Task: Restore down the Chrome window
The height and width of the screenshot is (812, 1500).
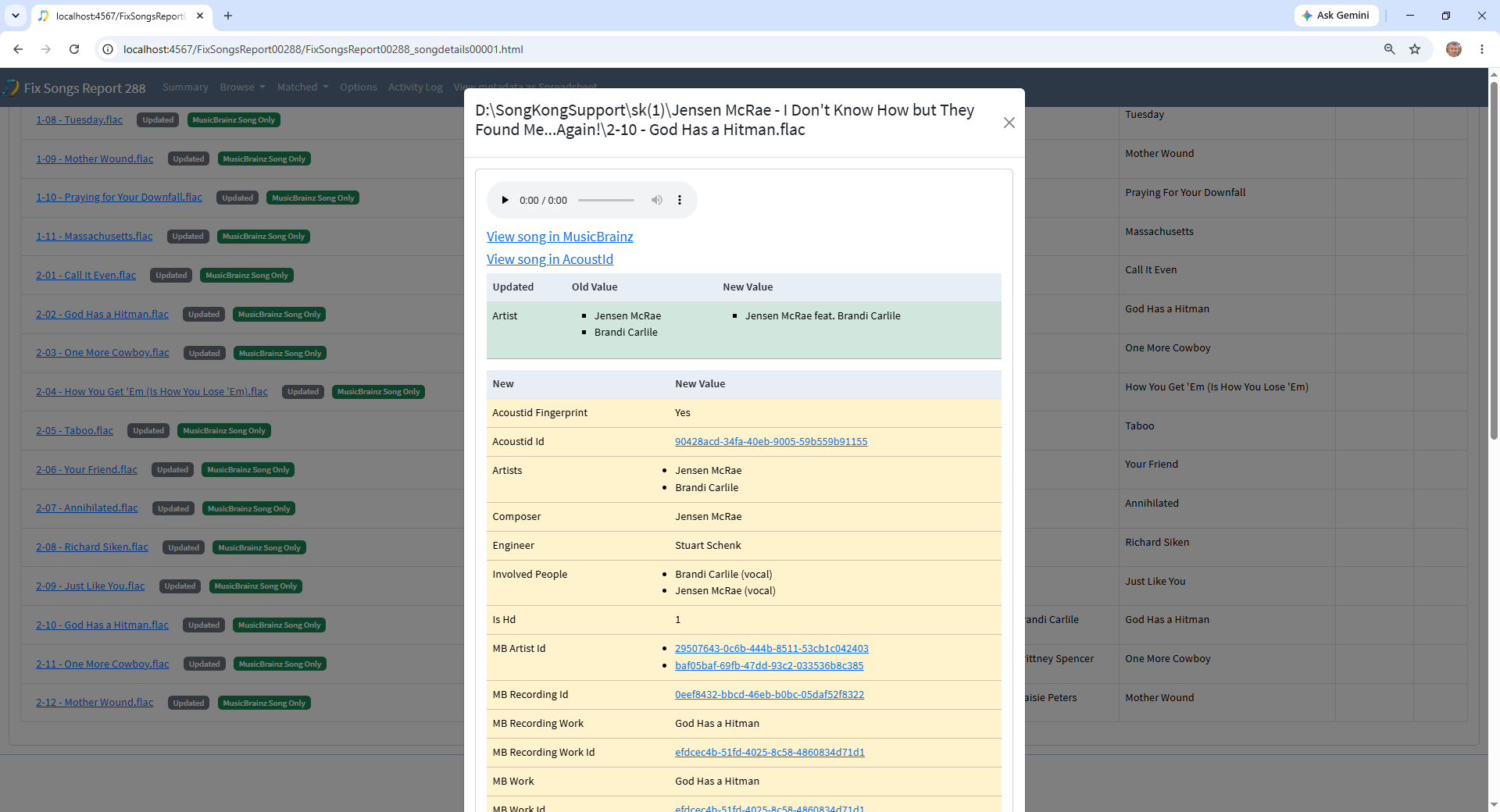Action: 1446,16
